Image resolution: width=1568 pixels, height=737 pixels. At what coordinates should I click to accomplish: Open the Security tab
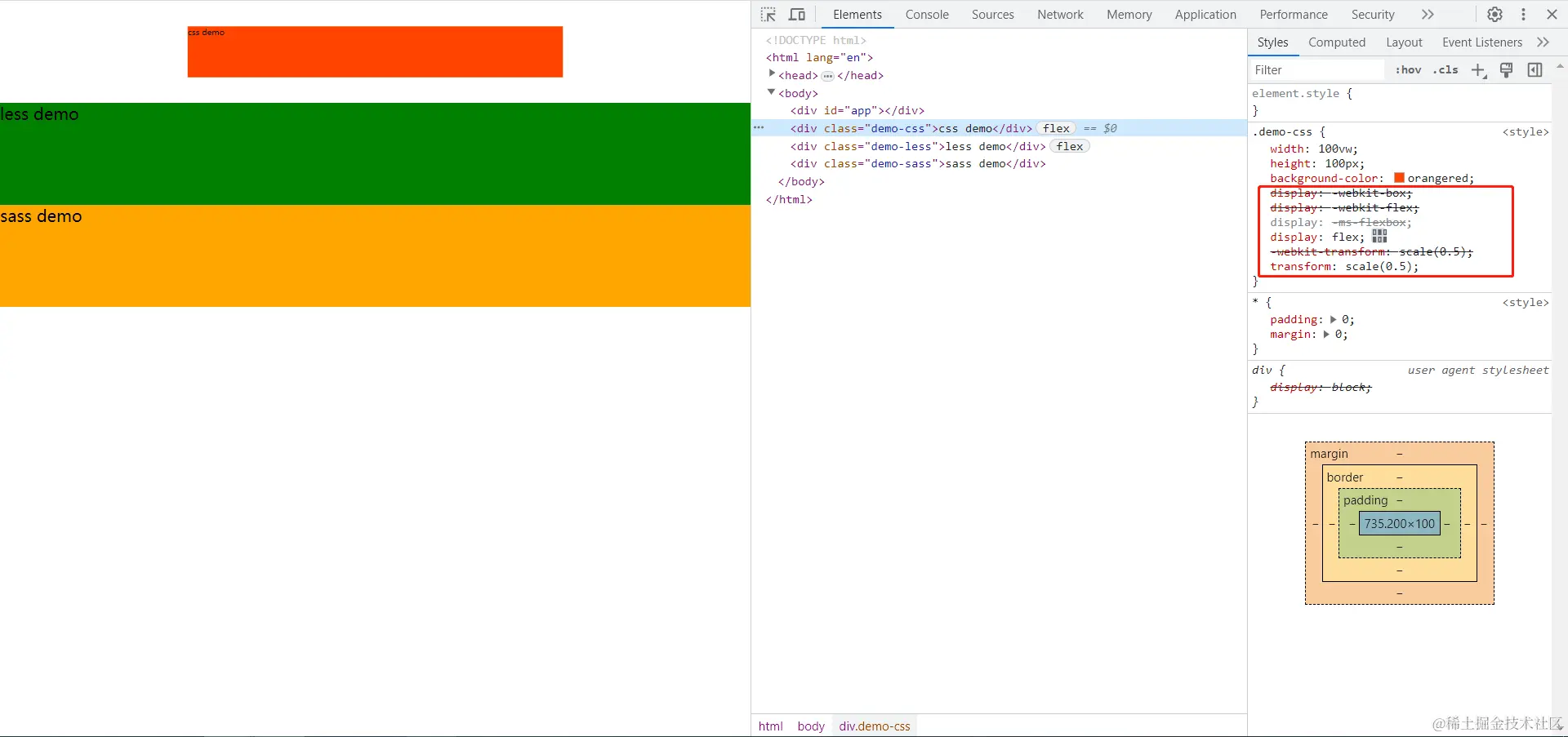pos(1373,15)
